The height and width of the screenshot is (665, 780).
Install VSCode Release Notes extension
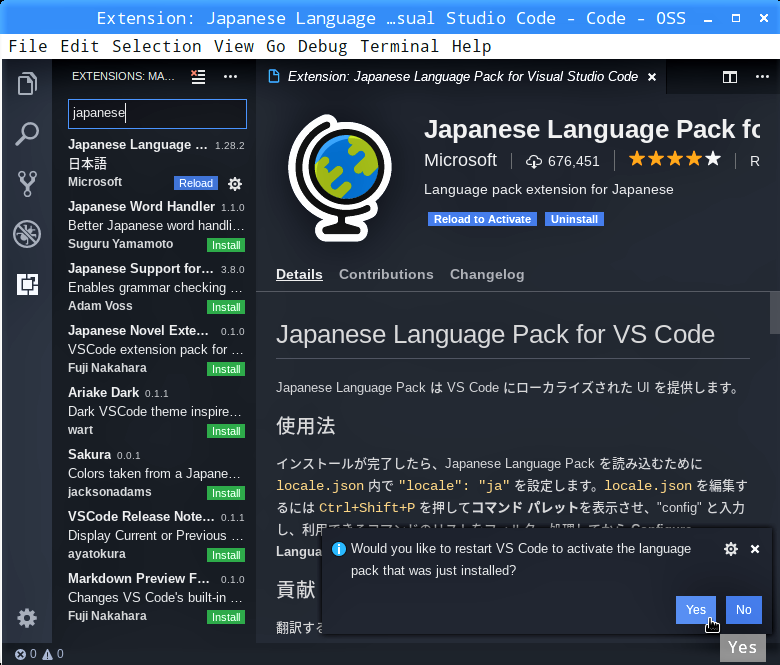[226, 555]
